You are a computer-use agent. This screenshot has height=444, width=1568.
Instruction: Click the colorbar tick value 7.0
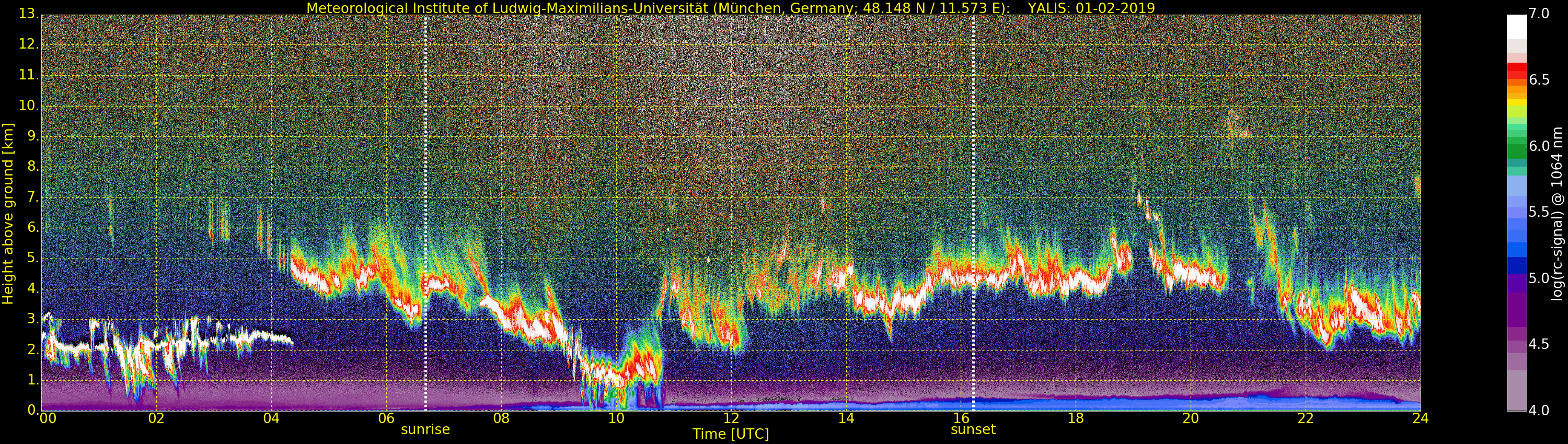click(1539, 14)
